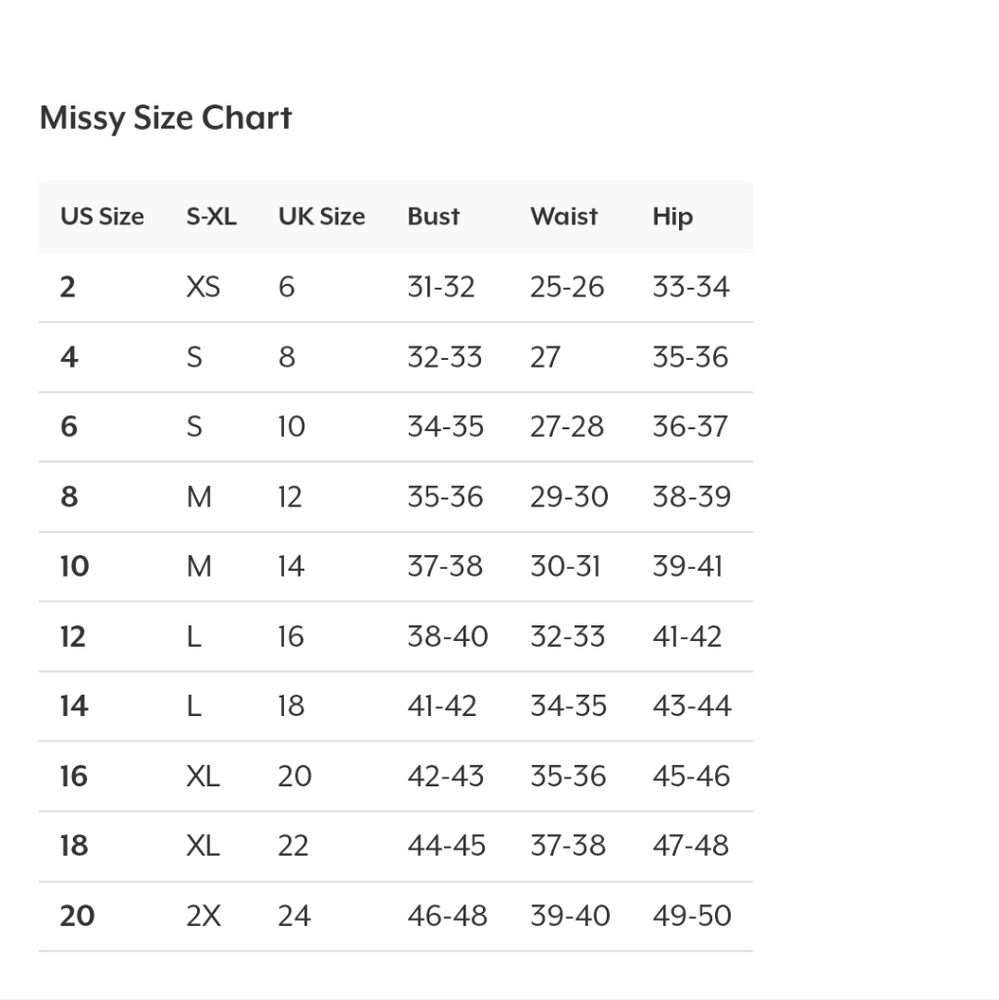Select the S-XL column header
The width and height of the screenshot is (999, 1000).
[x=211, y=217]
